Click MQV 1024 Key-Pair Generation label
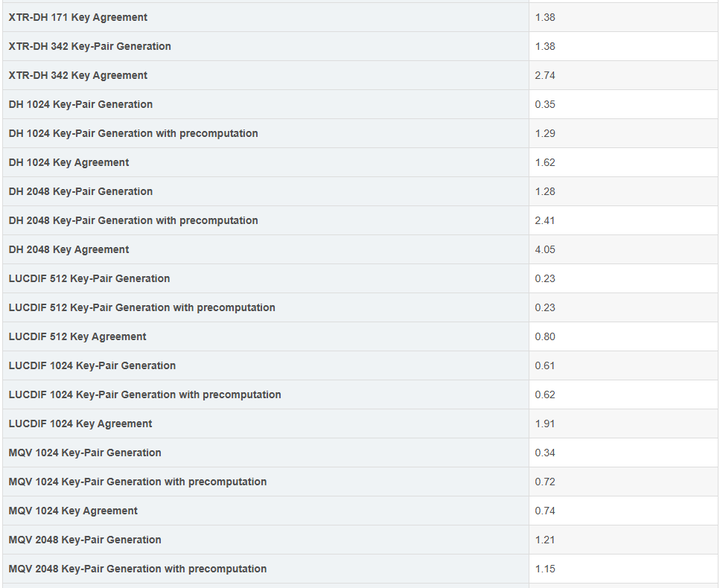720x588 pixels. 85,453
